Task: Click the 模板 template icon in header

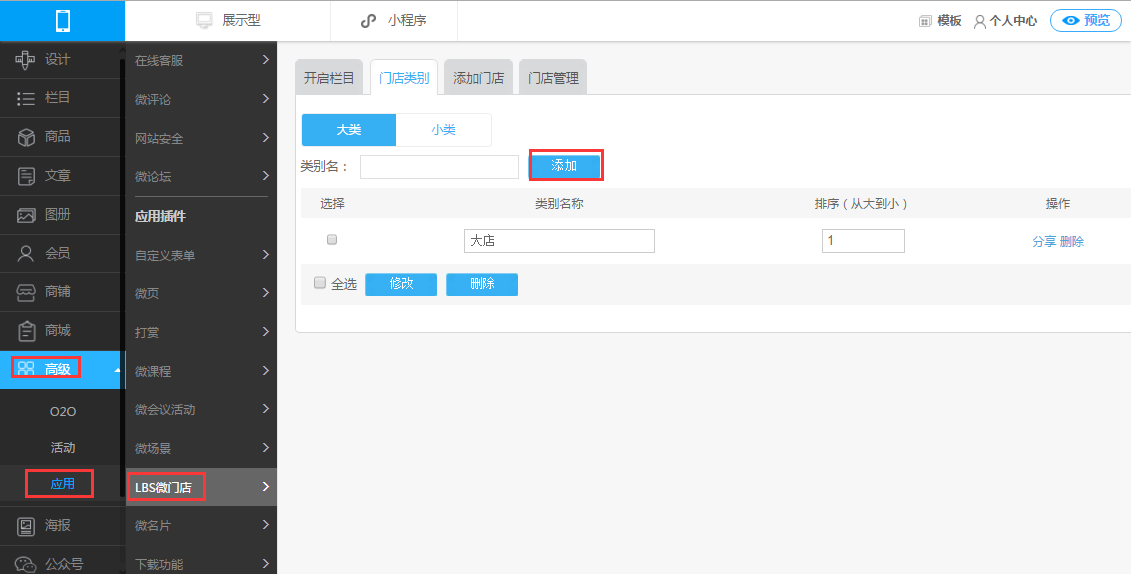Action: pyautogui.click(x=925, y=21)
